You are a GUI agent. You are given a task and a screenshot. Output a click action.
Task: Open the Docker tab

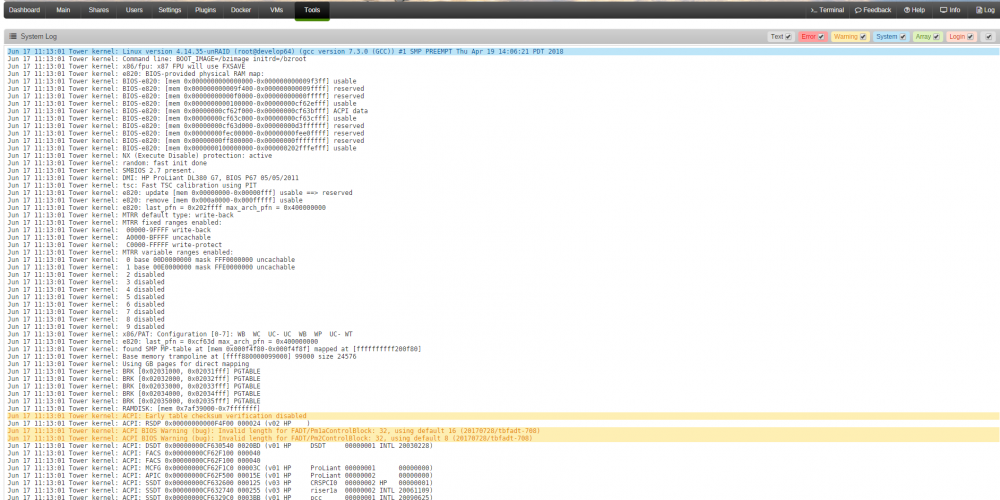pyautogui.click(x=241, y=10)
